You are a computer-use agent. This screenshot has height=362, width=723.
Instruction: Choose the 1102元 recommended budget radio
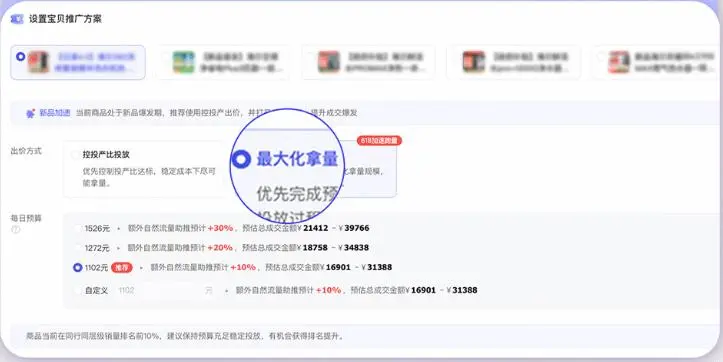click(77, 267)
